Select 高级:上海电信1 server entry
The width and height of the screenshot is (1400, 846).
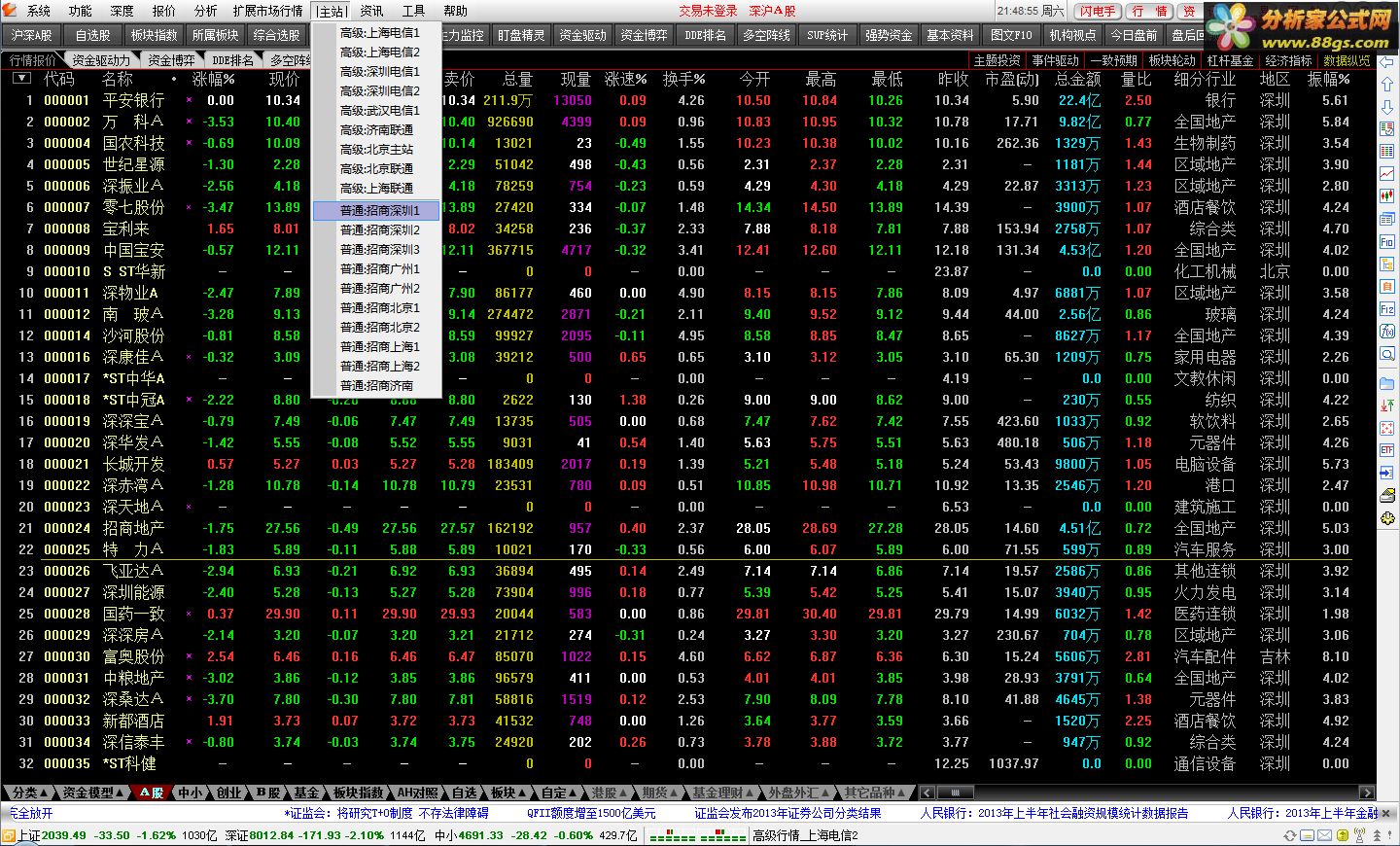pos(378,32)
